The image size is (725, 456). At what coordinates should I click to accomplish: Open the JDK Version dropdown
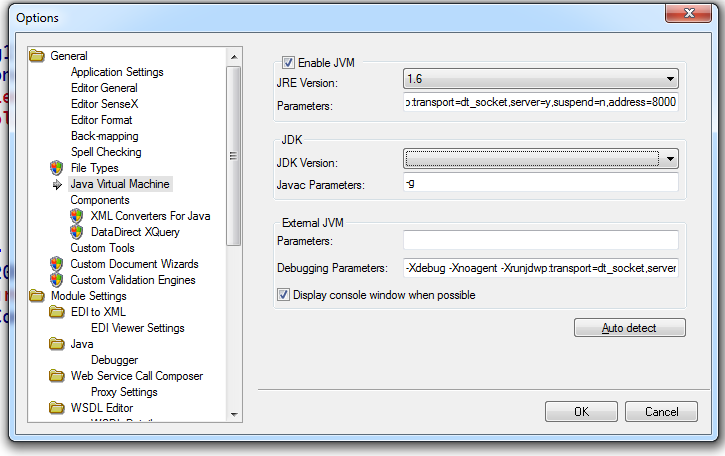coord(670,159)
